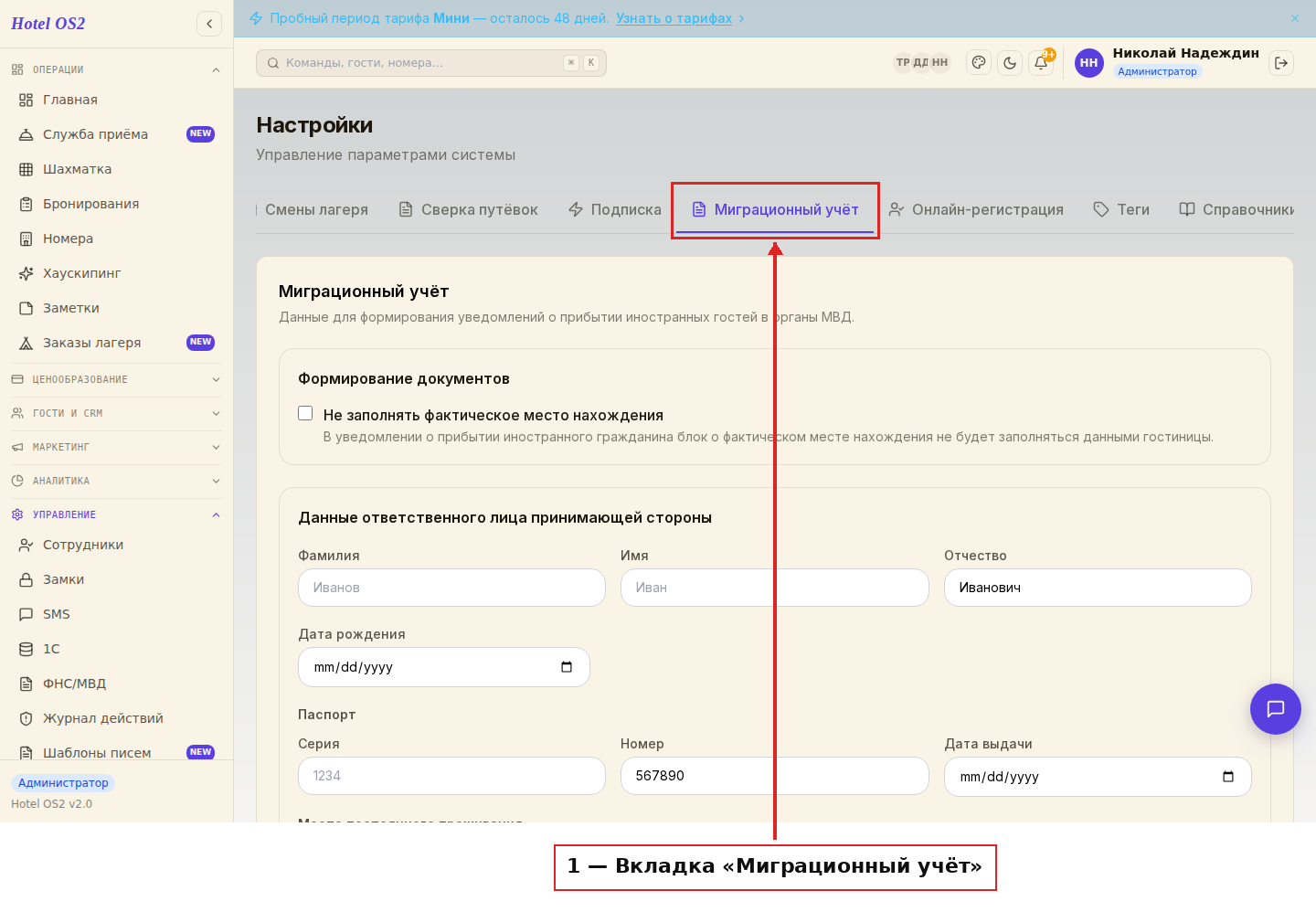Toggle dark mode moon icon
1316x912 pixels.
(x=1010, y=63)
